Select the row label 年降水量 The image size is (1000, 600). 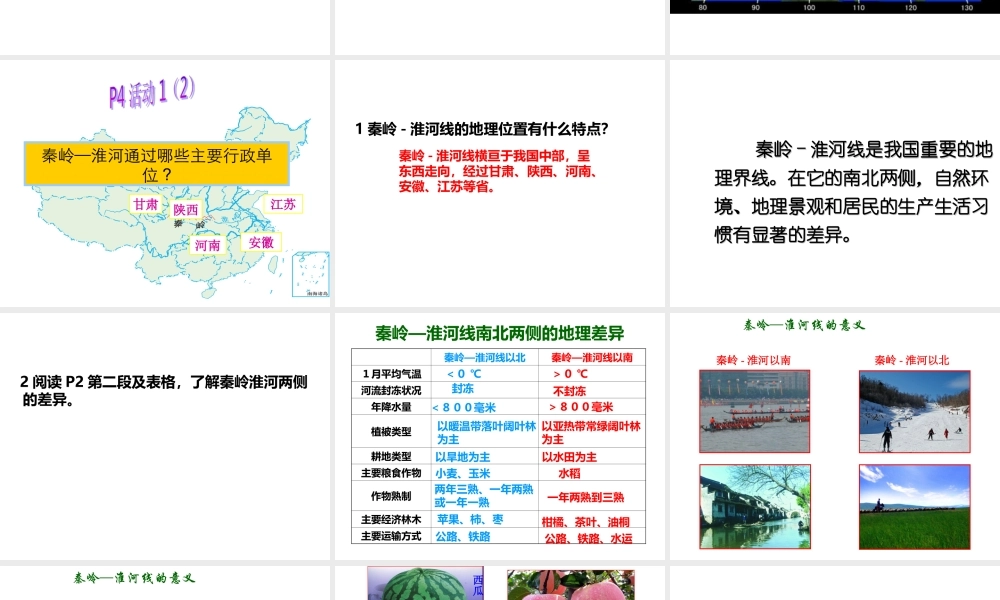pyautogui.click(x=391, y=407)
